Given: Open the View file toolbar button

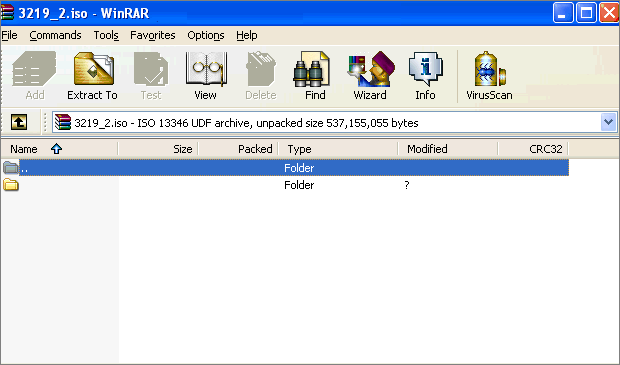Looking at the screenshot, I should click(206, 75).
